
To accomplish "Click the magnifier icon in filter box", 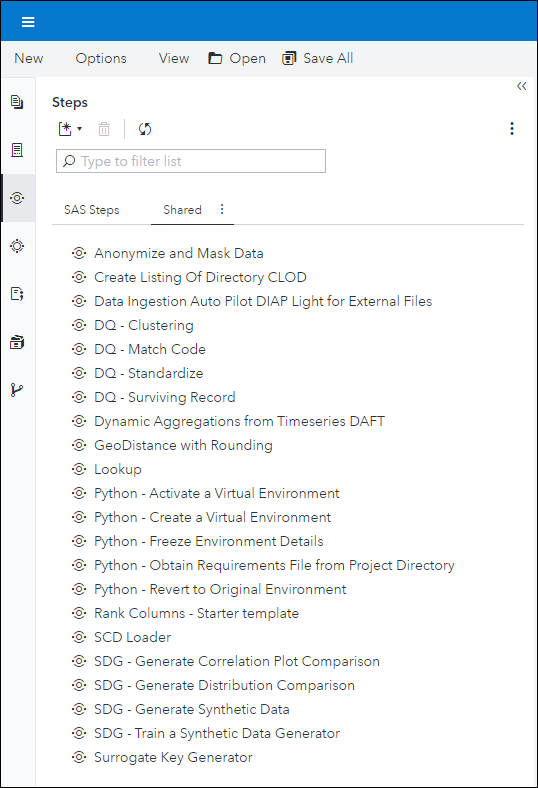I will (x=69, y=161).
